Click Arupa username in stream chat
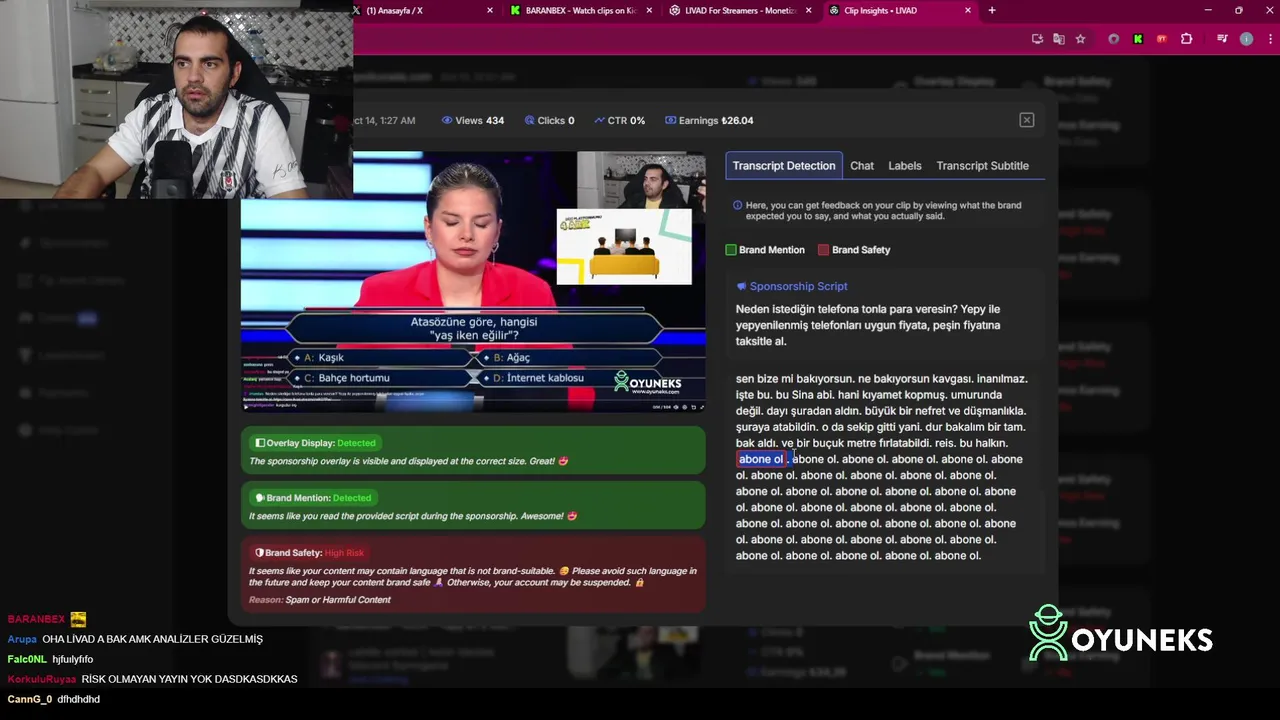Image resolution: width=1280 pixels, height=720 pixels. [22, 640]
